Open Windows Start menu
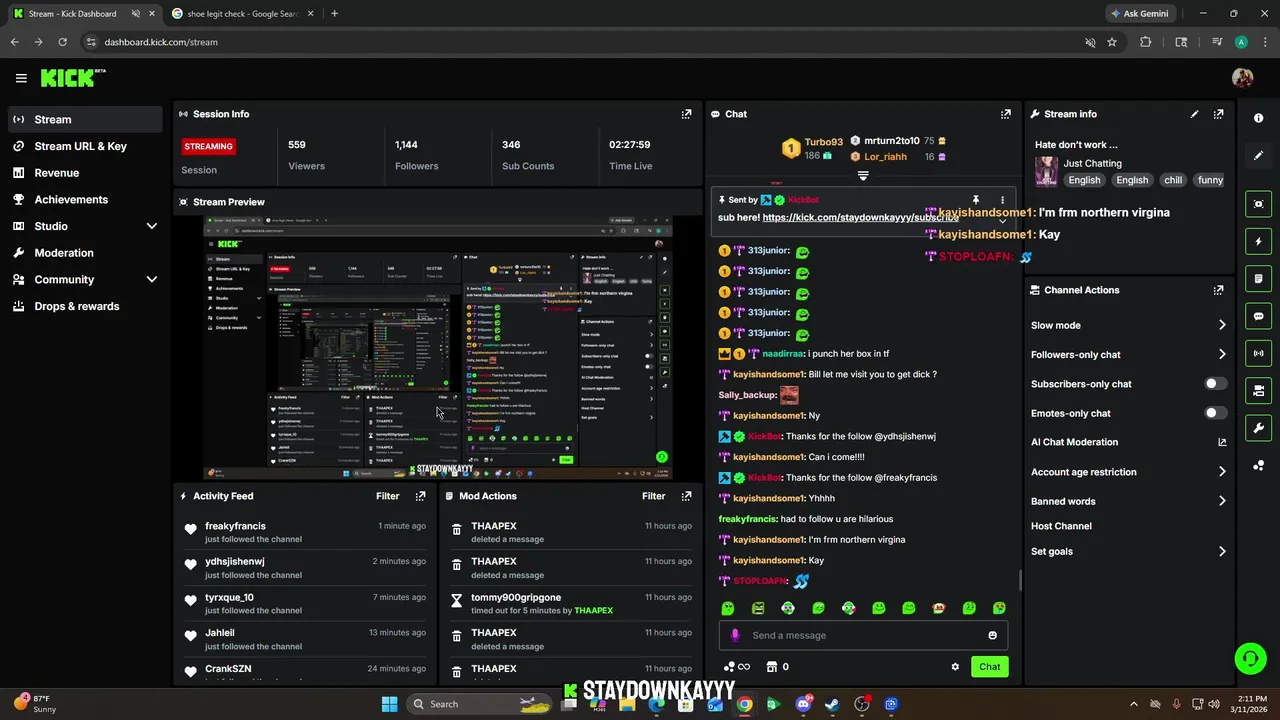 (x=389, y=704)
